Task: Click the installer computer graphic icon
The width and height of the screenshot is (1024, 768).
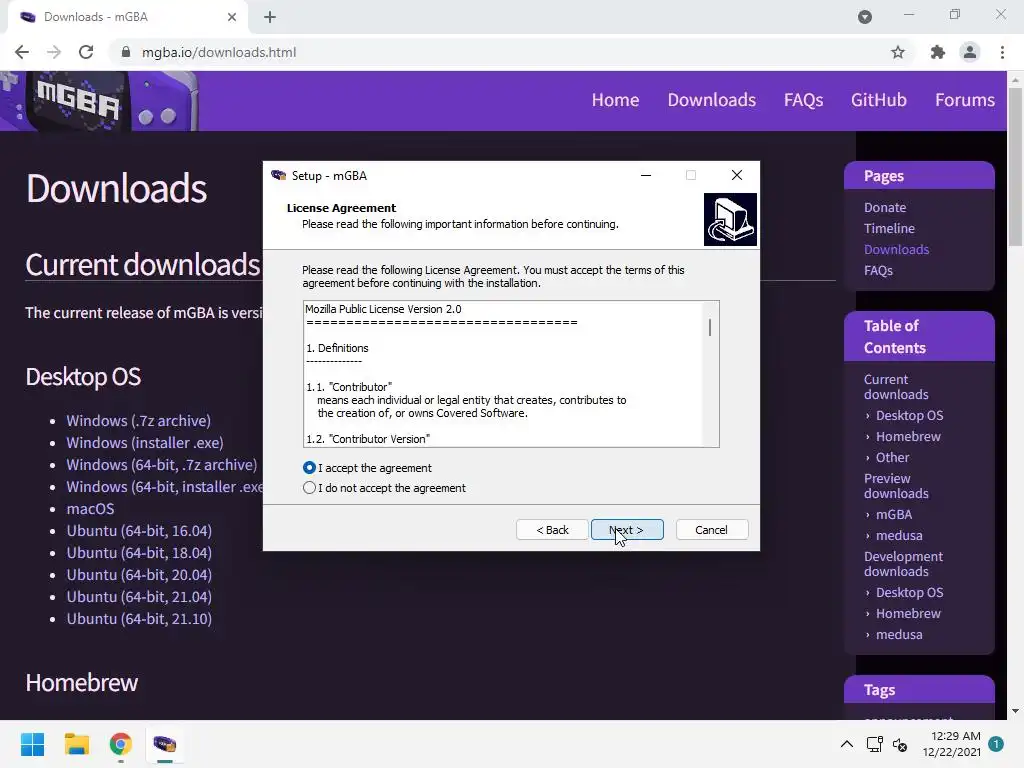Action: pos(730,219)
